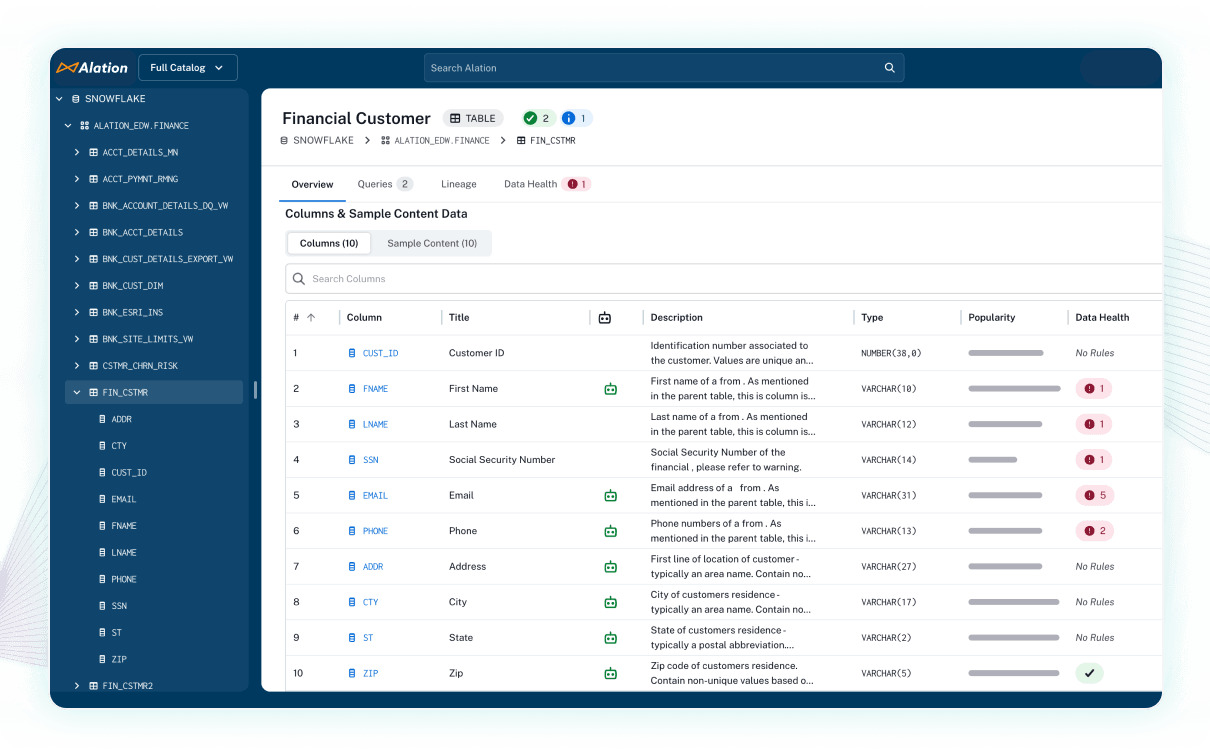The image size is (1210, 754).
Task: Open the red Data Health alert on SSN row
Action: (1093, 459)
